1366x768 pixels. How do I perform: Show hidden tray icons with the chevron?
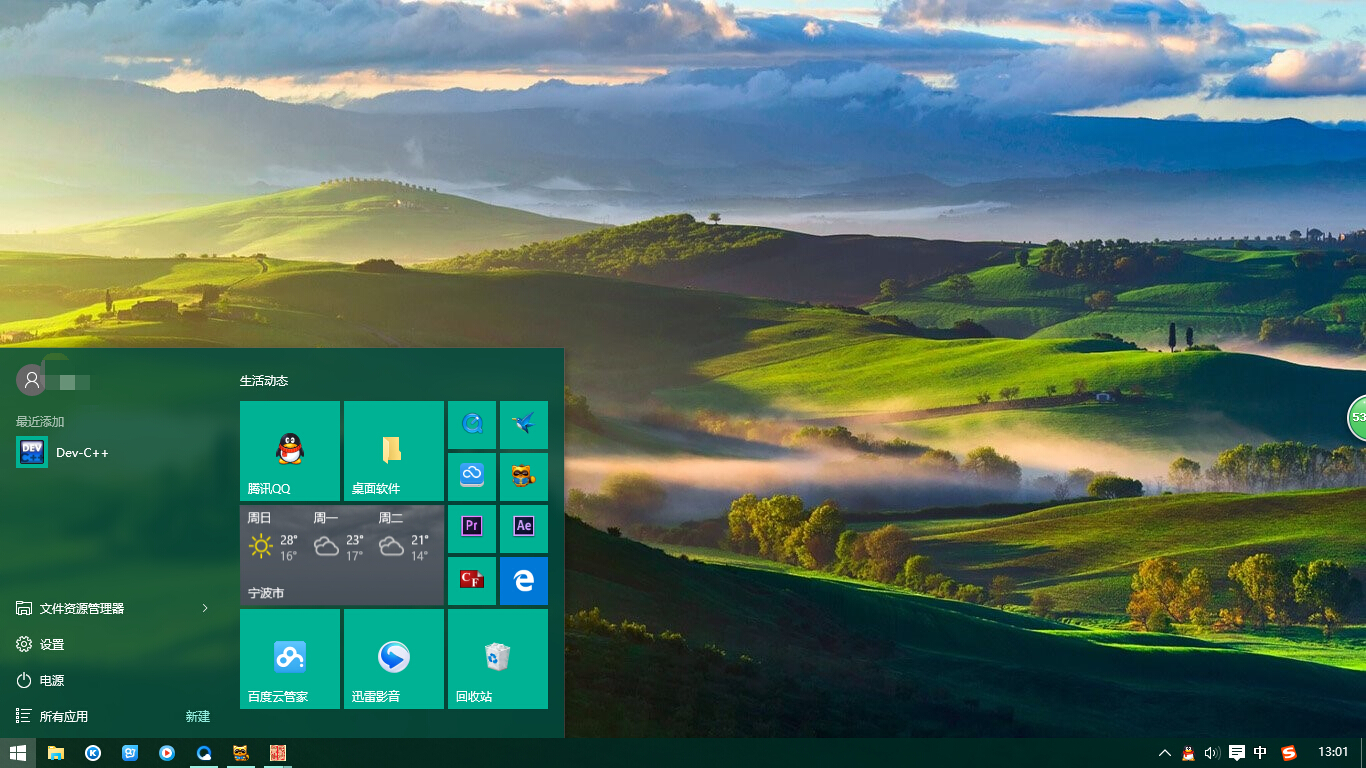tap(1164, 753)
